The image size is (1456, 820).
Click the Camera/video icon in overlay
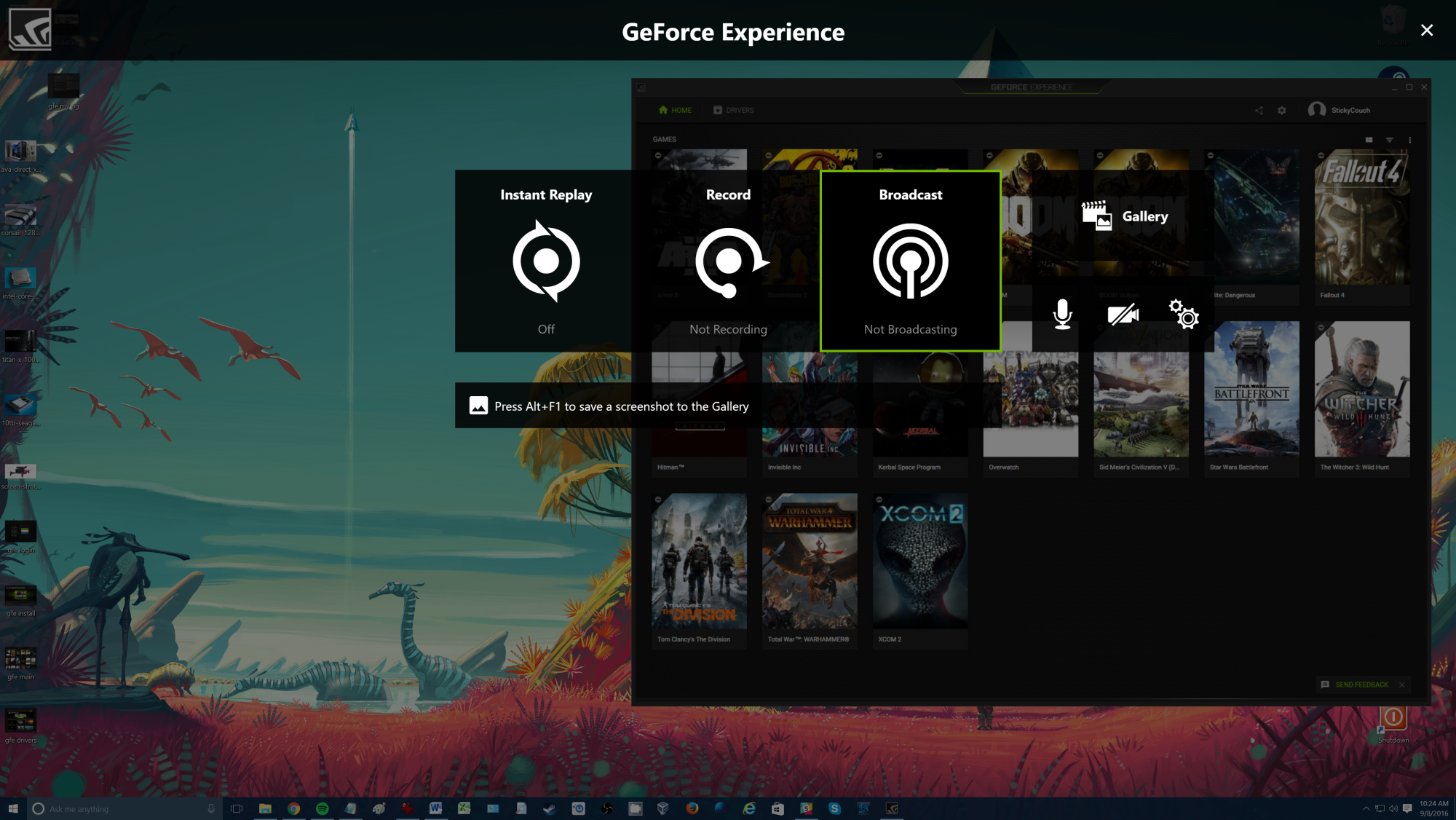(x=1122, y=315)
